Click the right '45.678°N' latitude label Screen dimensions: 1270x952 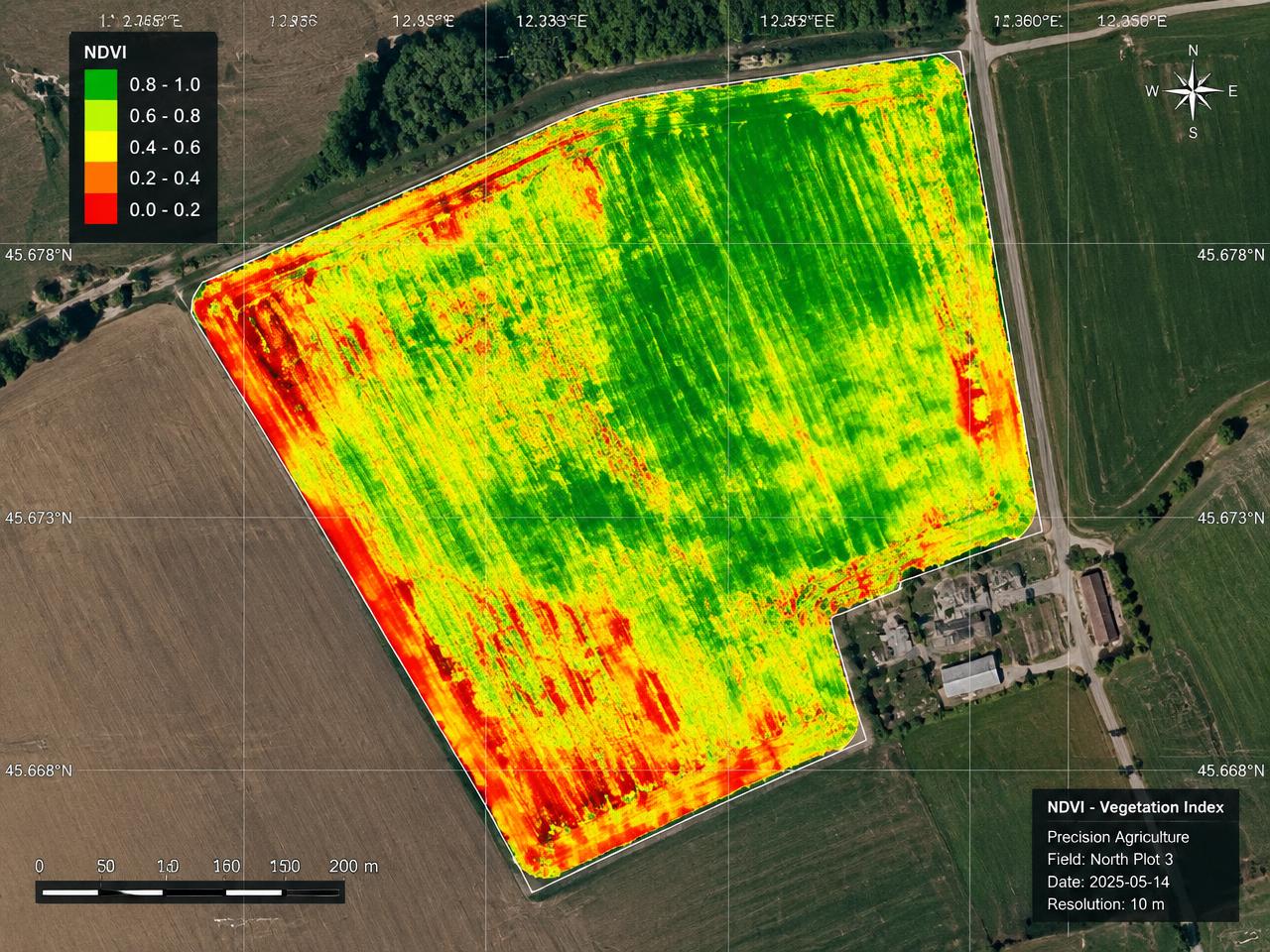[1230, 255]
